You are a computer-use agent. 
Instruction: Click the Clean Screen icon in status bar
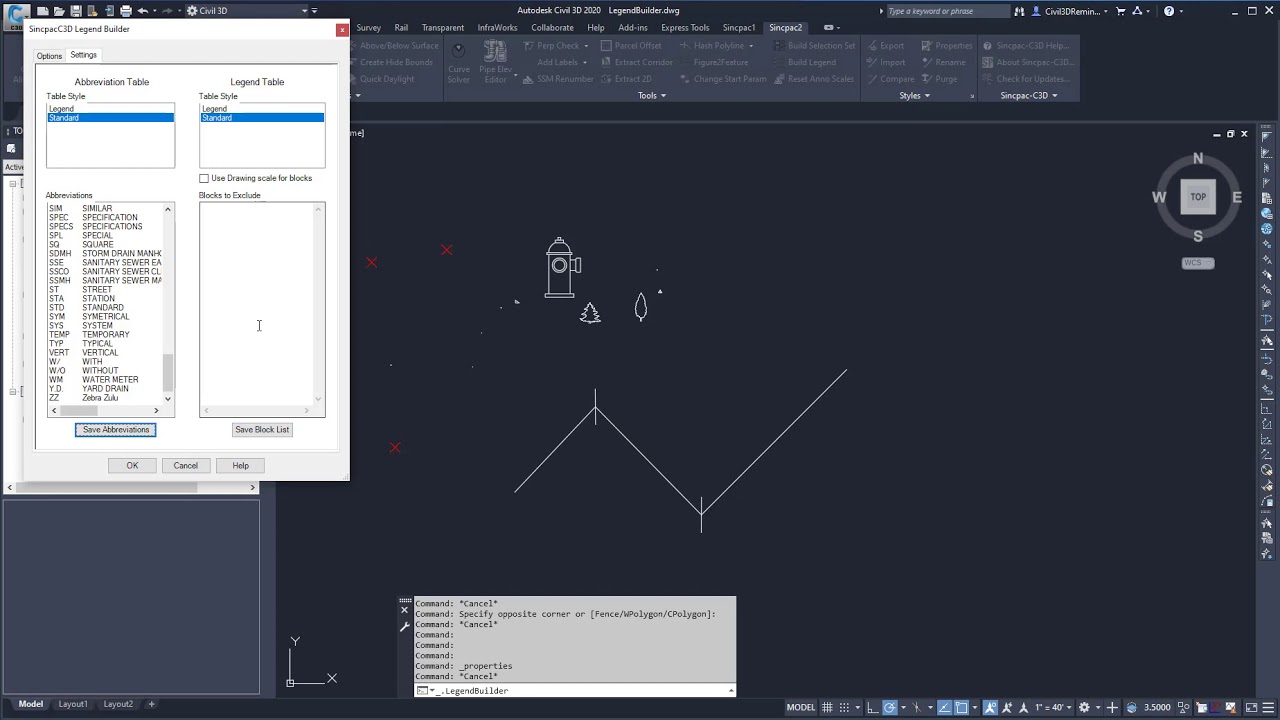1251,707
